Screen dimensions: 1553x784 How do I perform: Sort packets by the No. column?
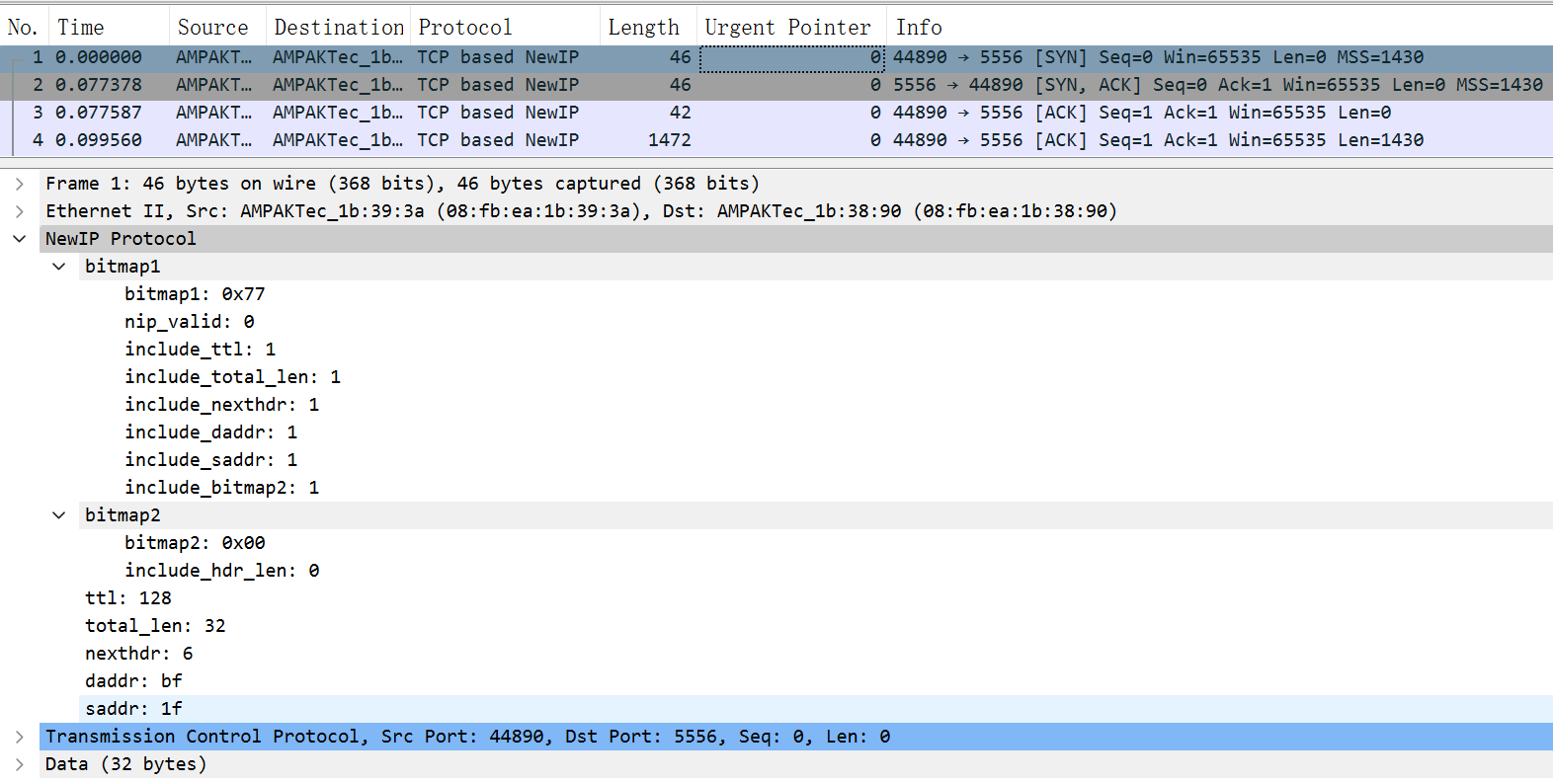23,28
